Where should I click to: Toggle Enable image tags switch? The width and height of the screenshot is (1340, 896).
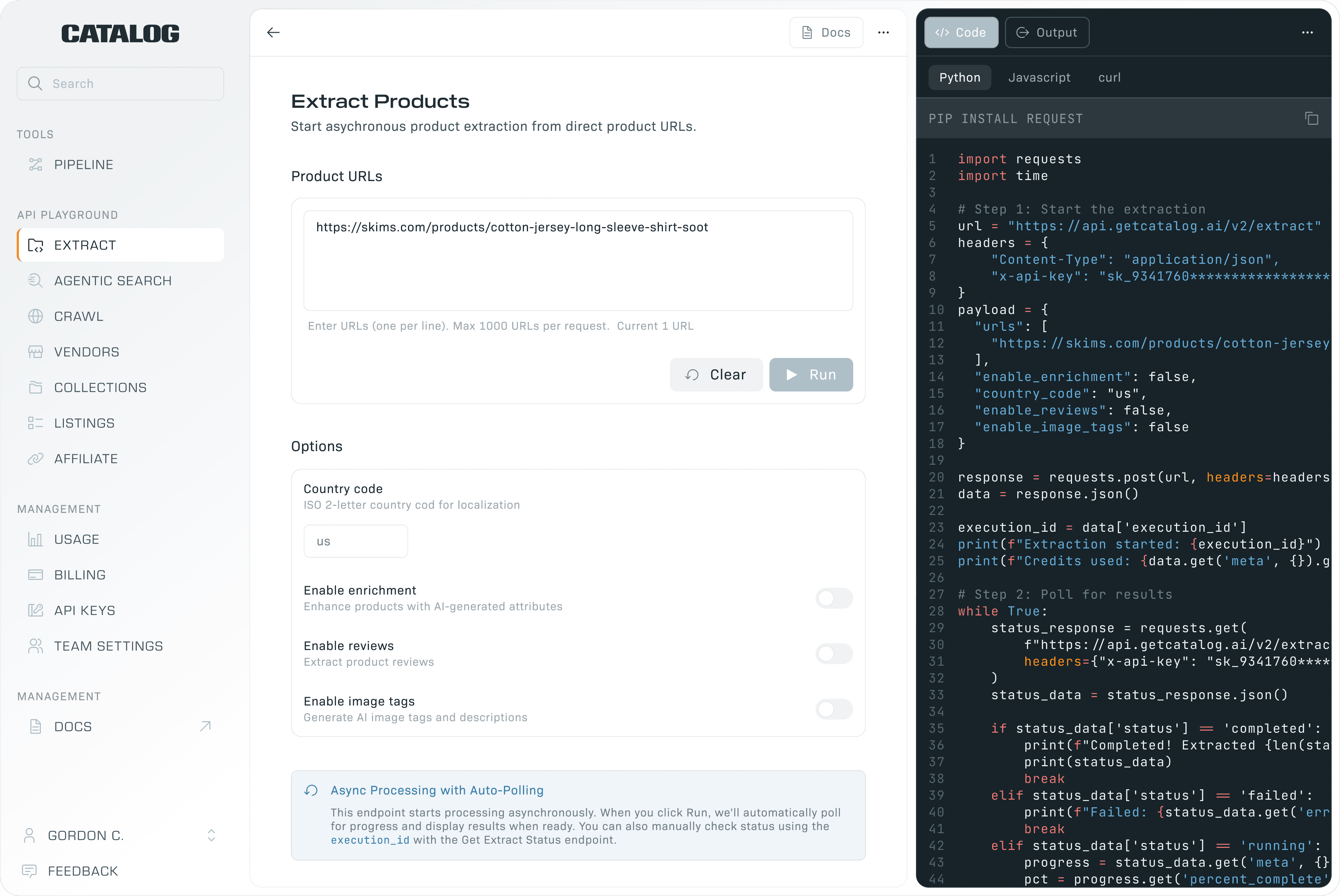pyautogui.click(x=834, y=709)
